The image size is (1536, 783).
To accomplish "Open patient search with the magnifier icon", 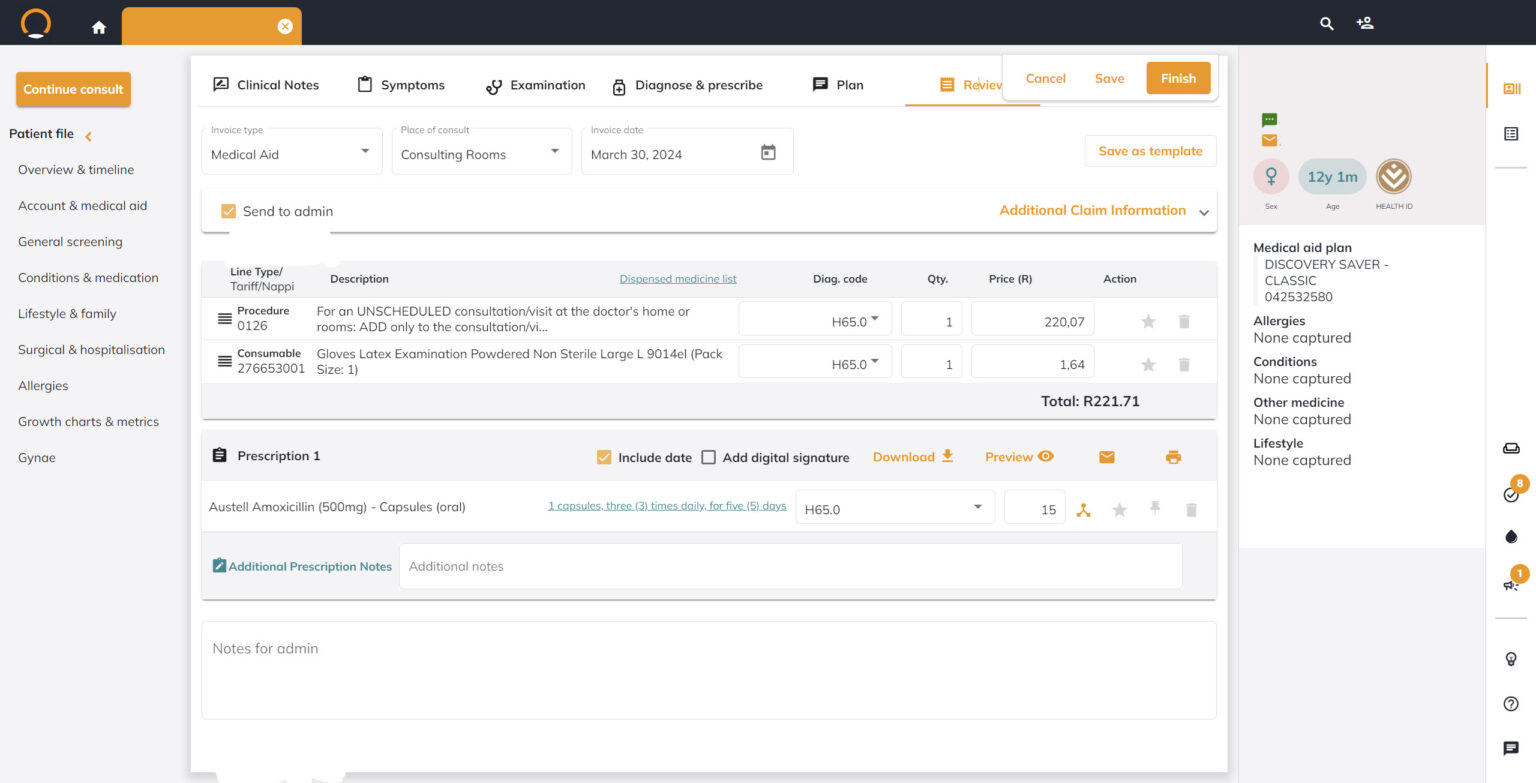I will click(x=1326, y=22).
